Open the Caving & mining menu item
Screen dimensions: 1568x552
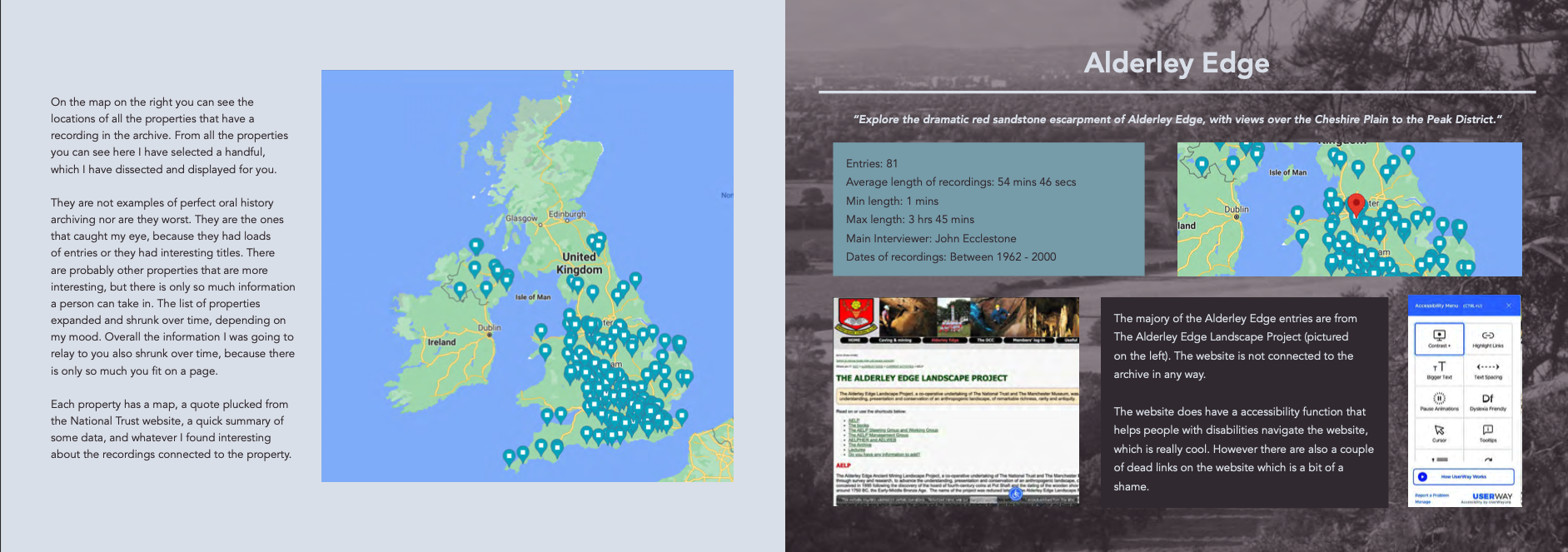click(x=895, y=341)
